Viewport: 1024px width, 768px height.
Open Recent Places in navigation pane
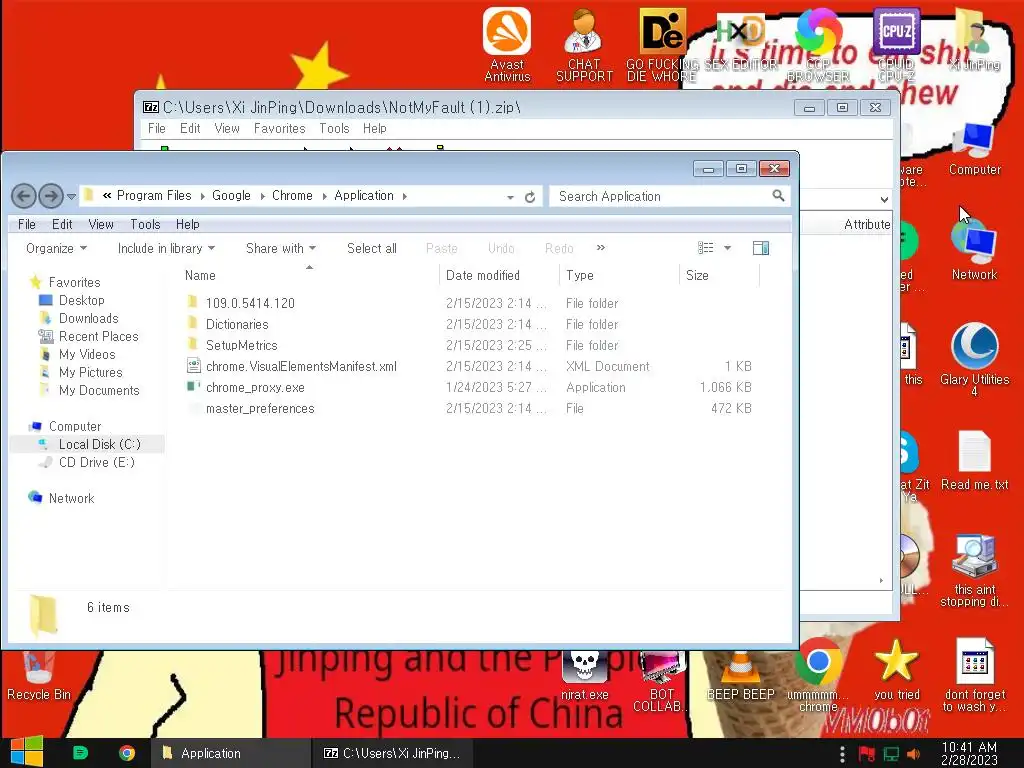point(99,336)
